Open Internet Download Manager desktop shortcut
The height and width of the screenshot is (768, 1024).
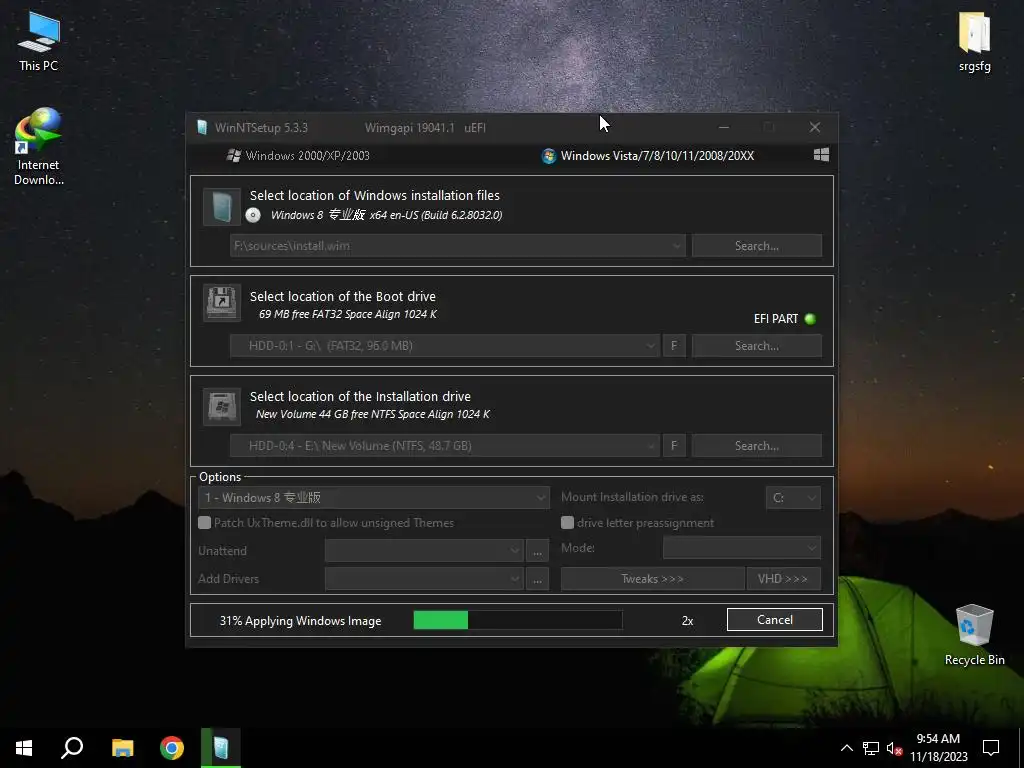coord(39,146)
